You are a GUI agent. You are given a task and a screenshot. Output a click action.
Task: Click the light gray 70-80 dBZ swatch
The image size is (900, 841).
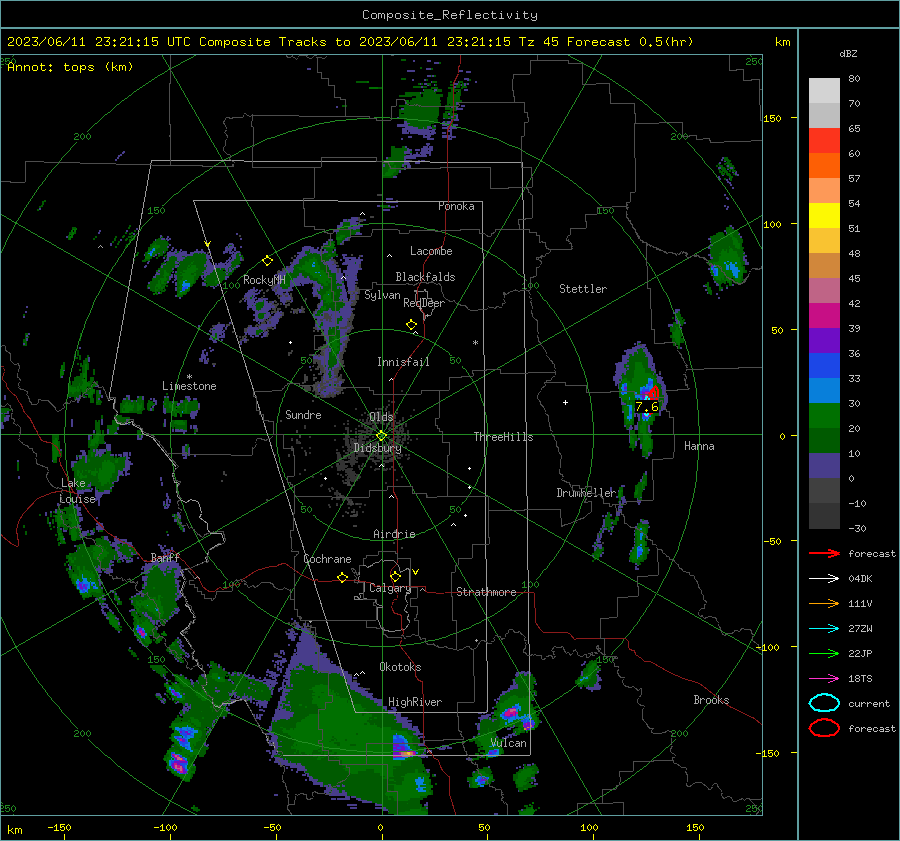click(824, 91)
